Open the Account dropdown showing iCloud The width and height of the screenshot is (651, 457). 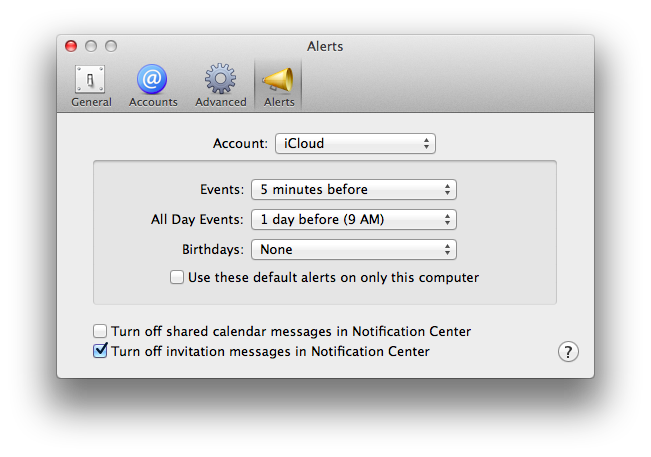tap(355, 144)
